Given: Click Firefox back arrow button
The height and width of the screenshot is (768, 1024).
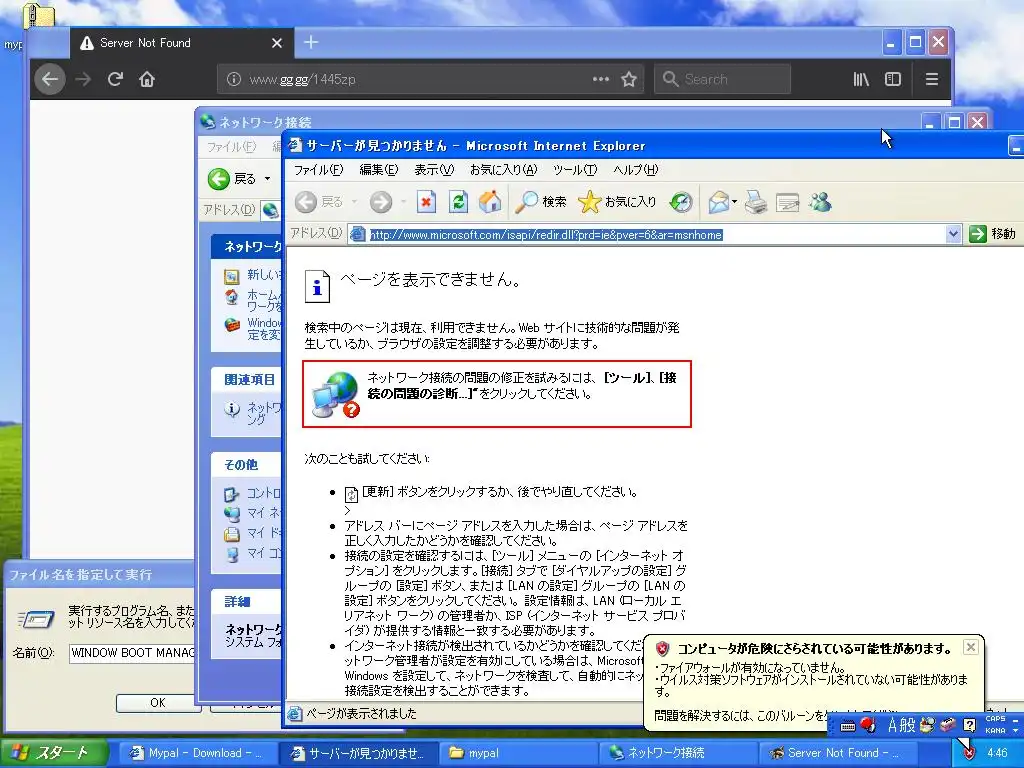Looking at the screenshot, I should 50,79.
